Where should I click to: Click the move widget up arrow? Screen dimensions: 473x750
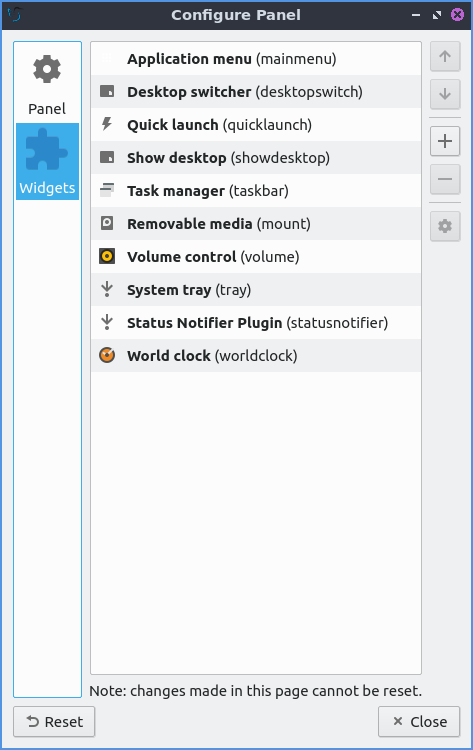click(445, 56)
